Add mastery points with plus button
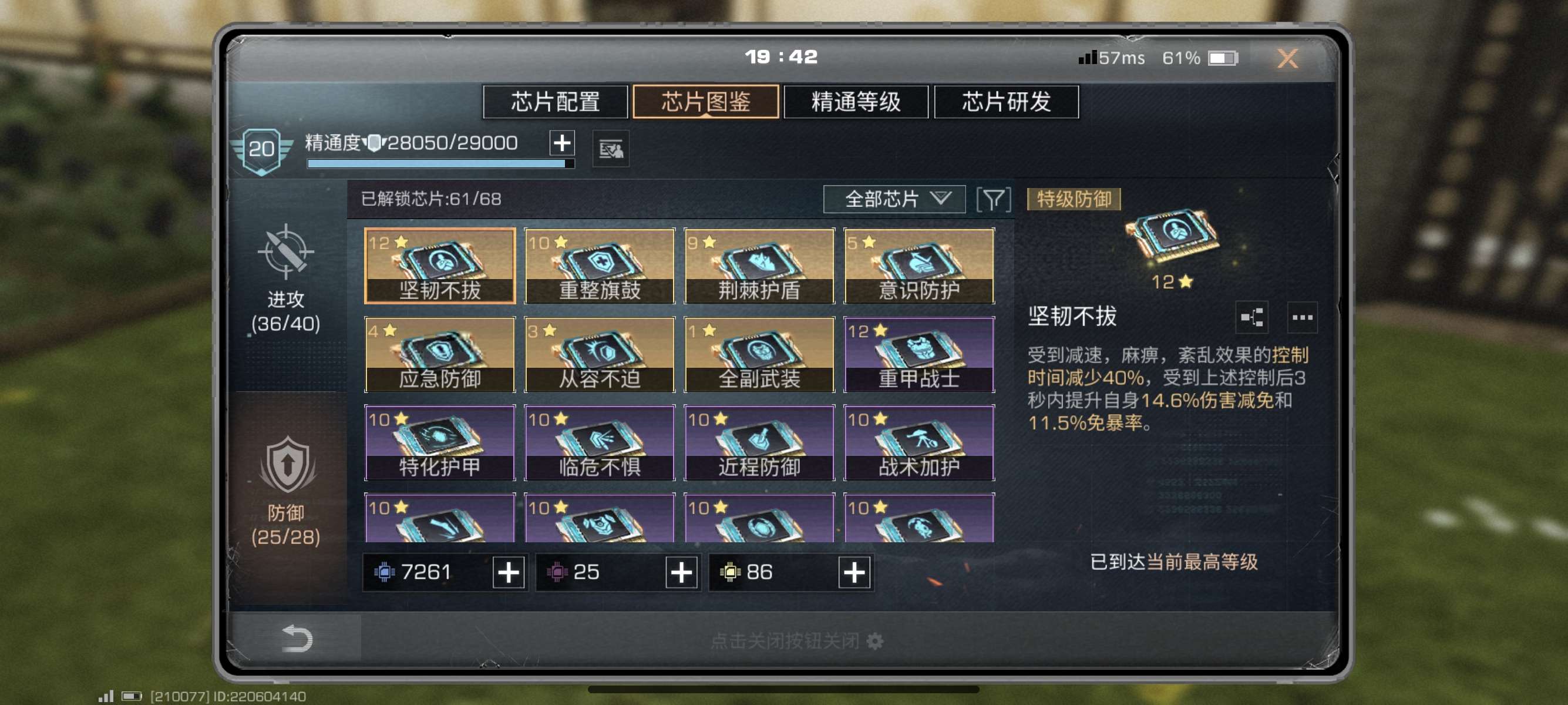Image resolution: width=1568 pixels, height=705 pixels. pyautogui.click(x=562, y=143)
